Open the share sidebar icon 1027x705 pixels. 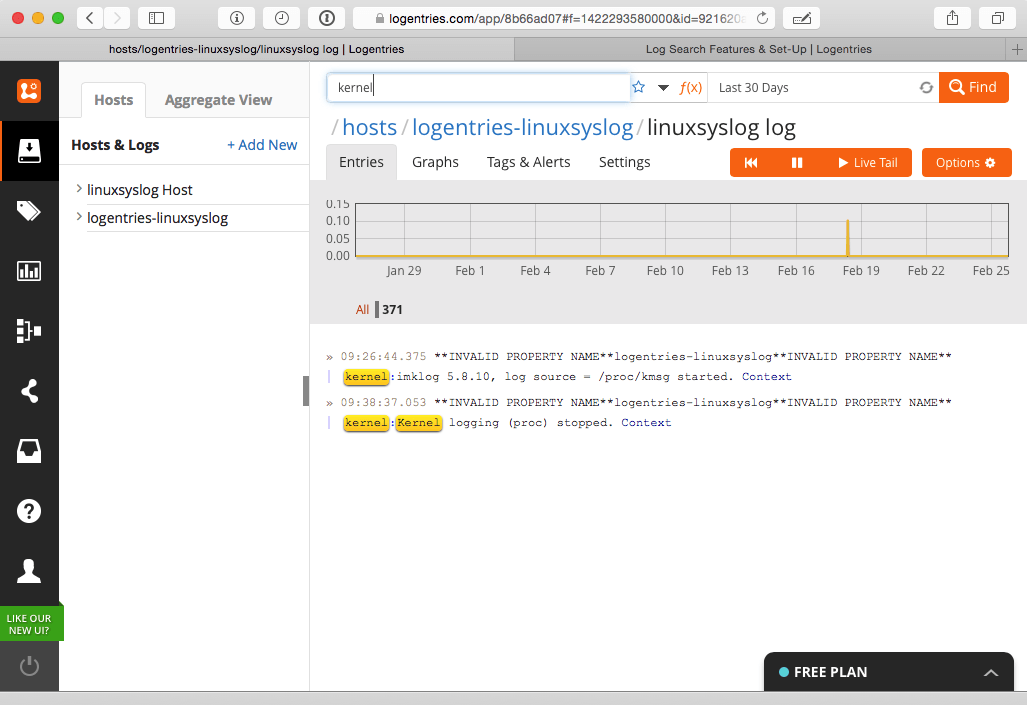point(29,391)
